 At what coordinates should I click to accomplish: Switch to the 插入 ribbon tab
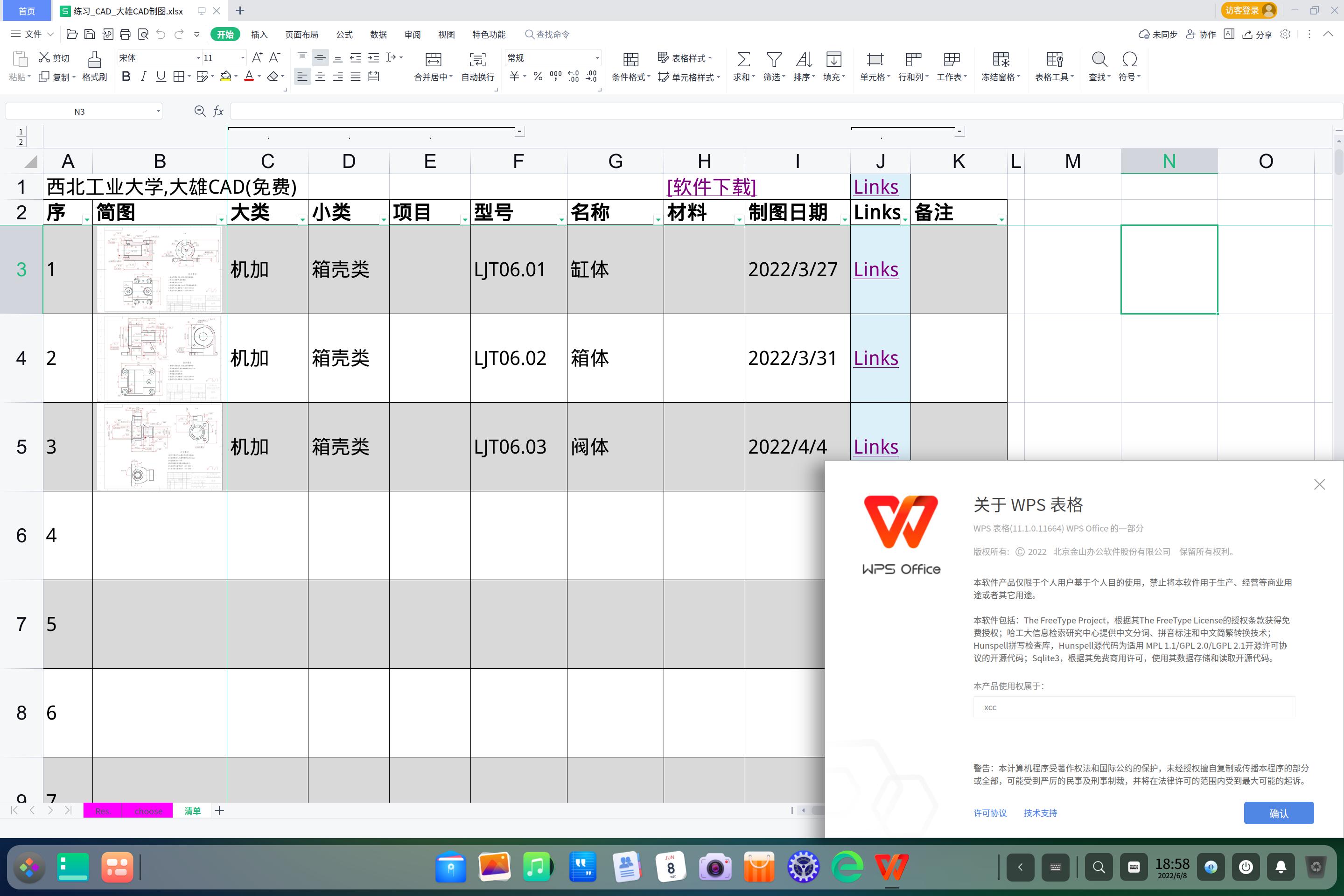pos(259,34)
